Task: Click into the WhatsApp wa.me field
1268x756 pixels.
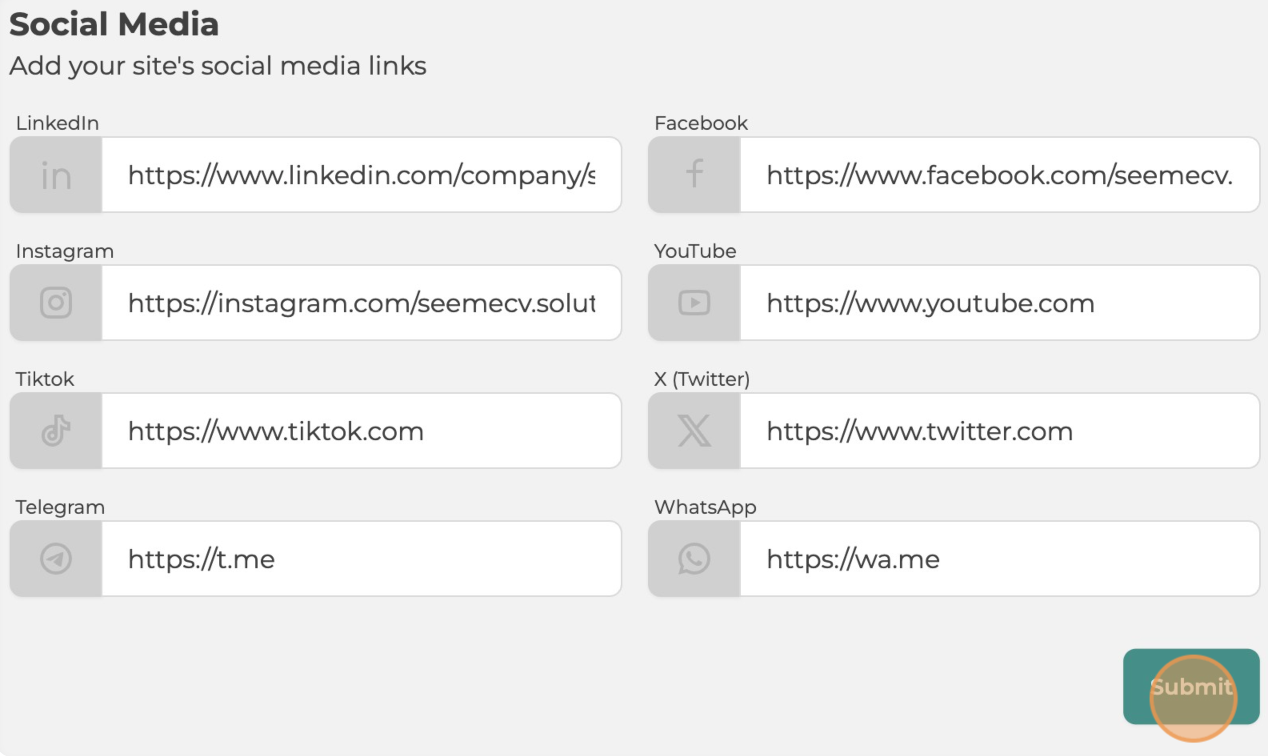Action: point(999,559)
